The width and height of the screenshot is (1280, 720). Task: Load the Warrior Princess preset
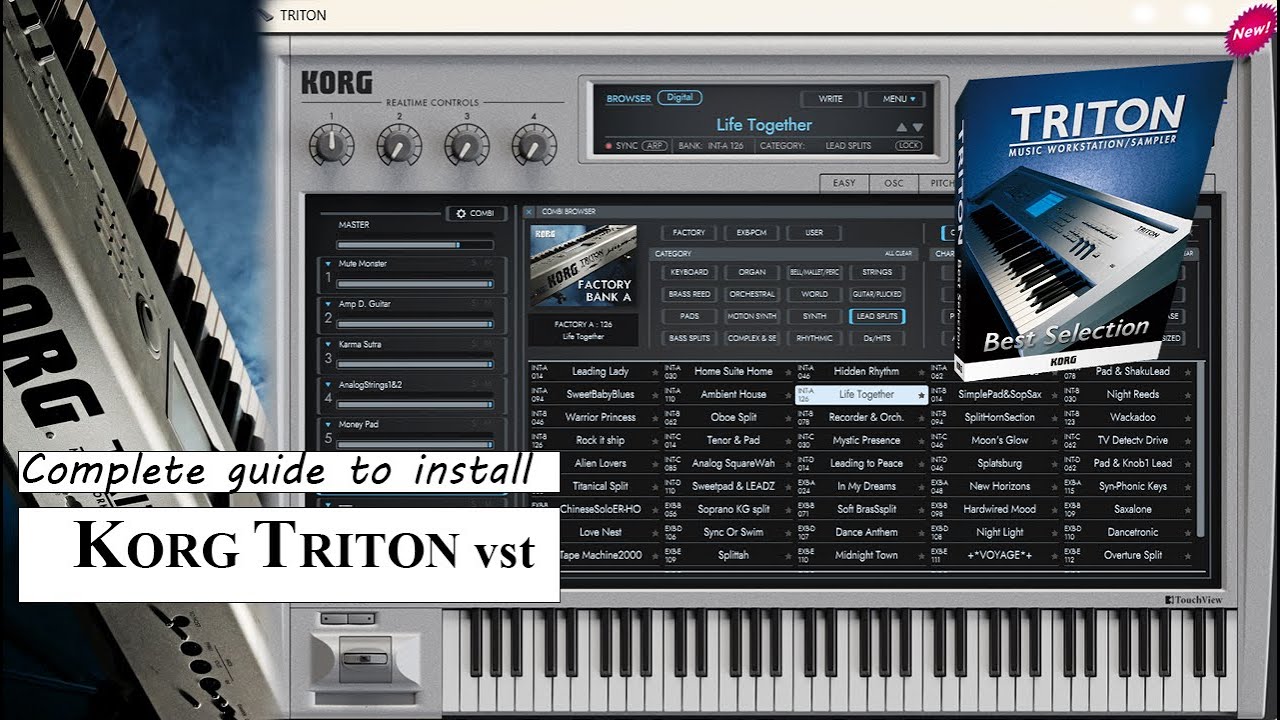click(x=600, y=418)
